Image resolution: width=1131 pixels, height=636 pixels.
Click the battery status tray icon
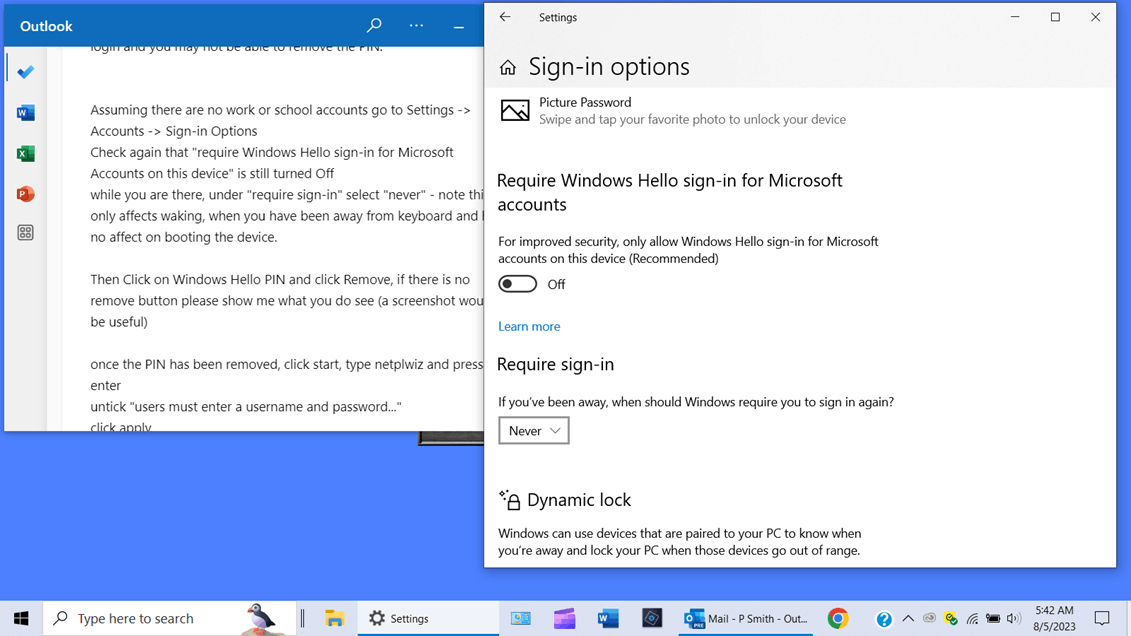tap(993, 619)
